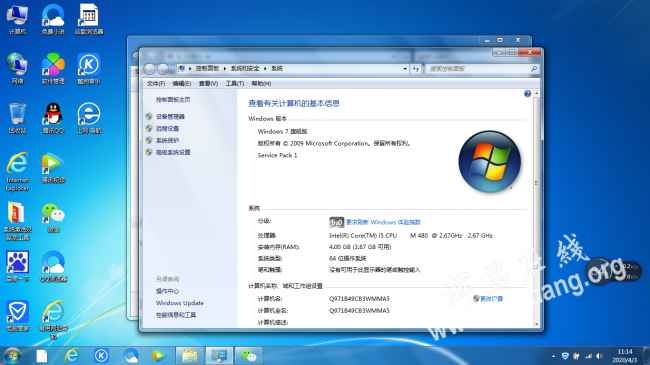This screenshot has height=365, width=650.
Task: Click the blank document taskbar icon
Action: coord(42,355)
